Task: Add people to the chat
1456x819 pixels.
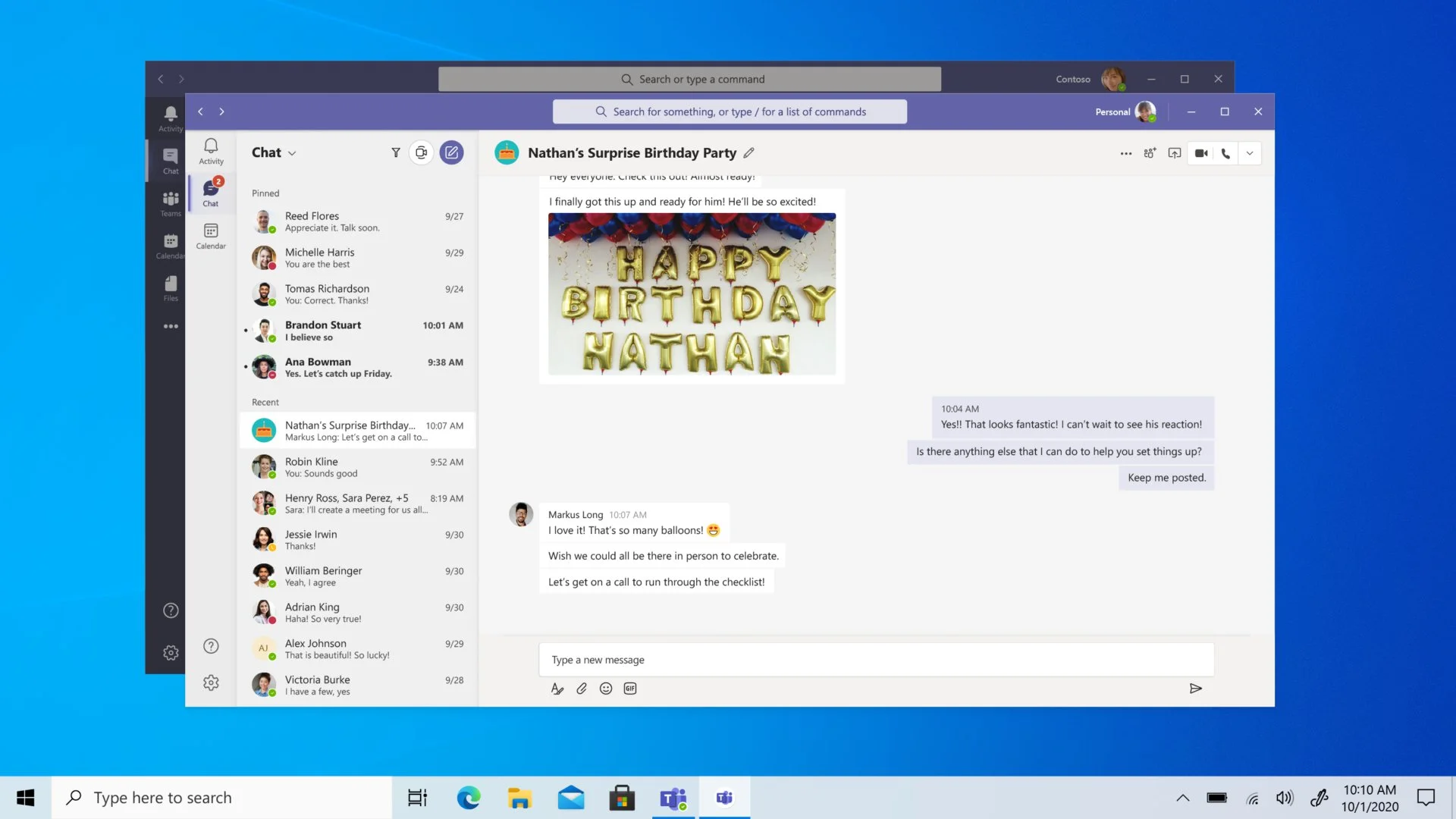Action: [1150, 152]
